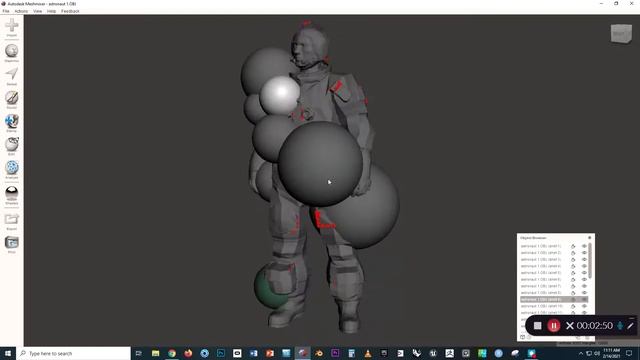Open the Help menu

51,11
